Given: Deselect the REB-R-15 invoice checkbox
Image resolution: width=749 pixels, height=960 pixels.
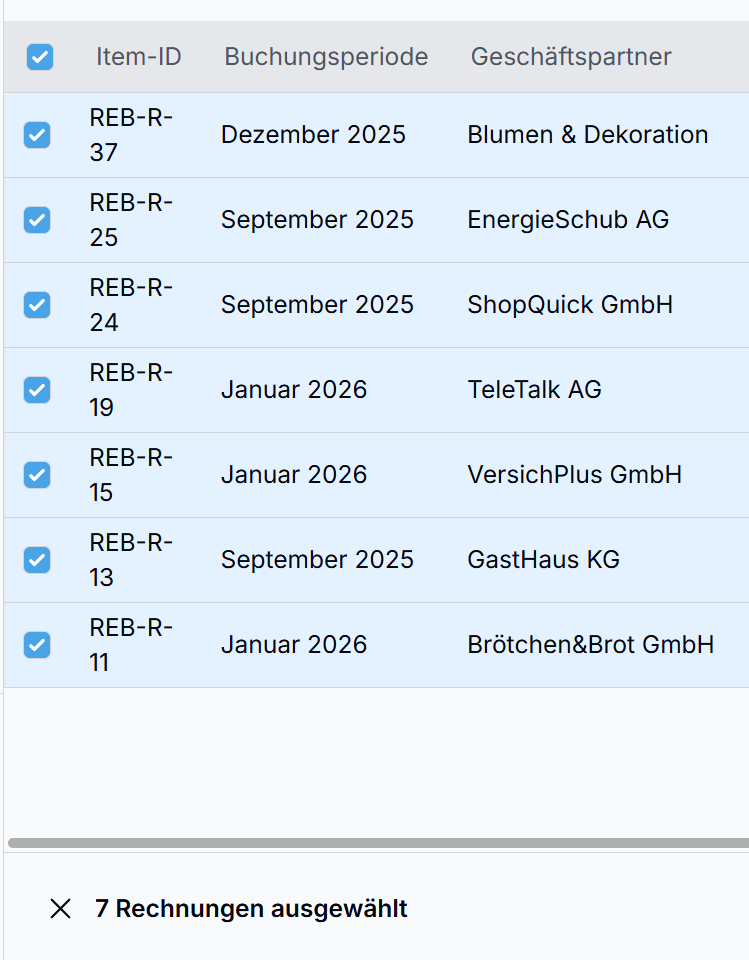Looking at the screenshot, I should coord(37,475).
